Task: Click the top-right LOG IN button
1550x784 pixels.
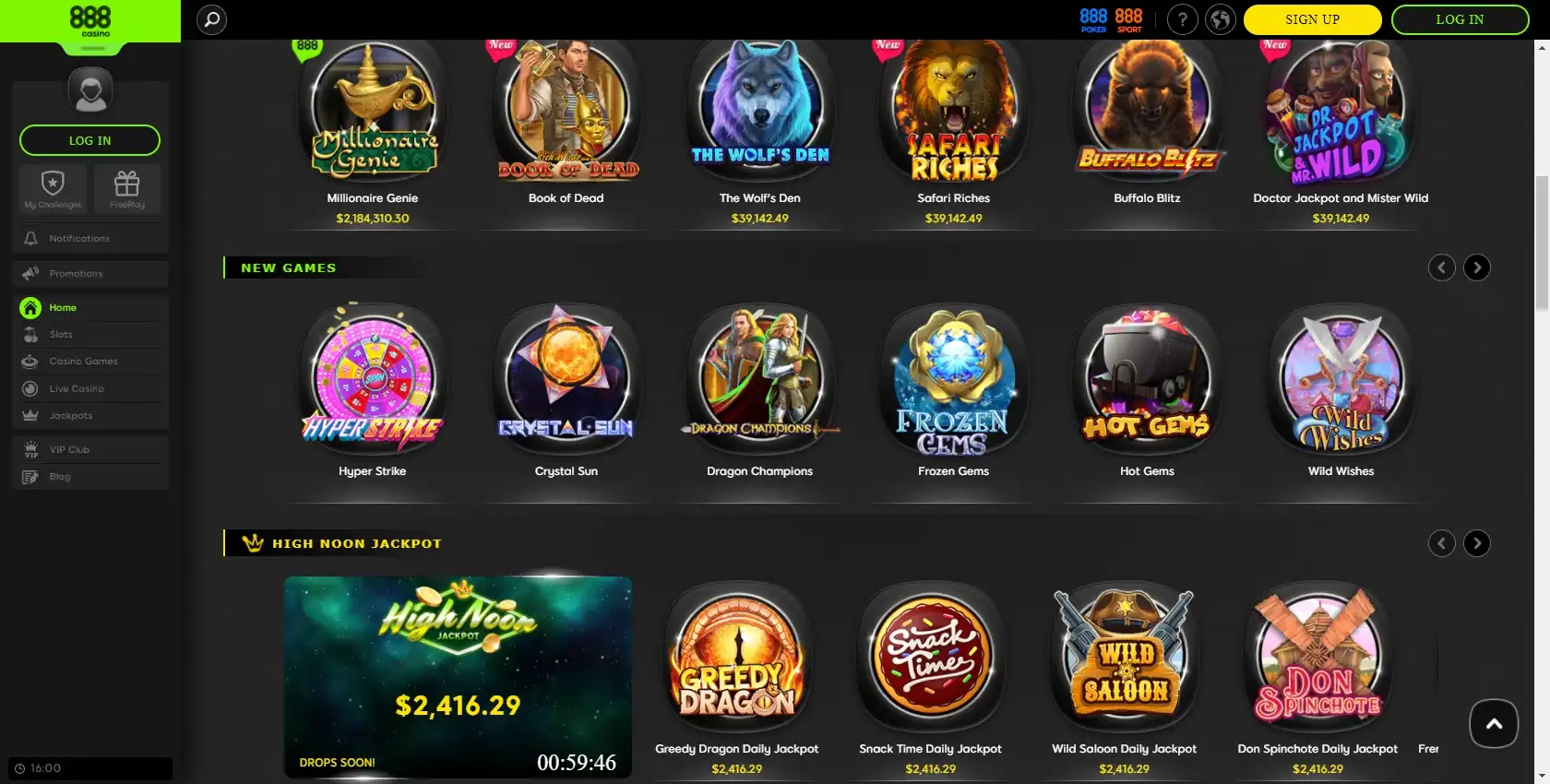Action: [1460, 19]
